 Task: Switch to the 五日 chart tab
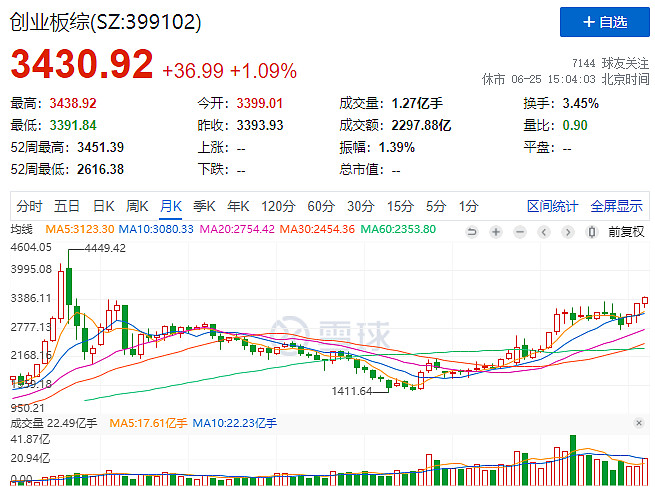tap(67, 206)
